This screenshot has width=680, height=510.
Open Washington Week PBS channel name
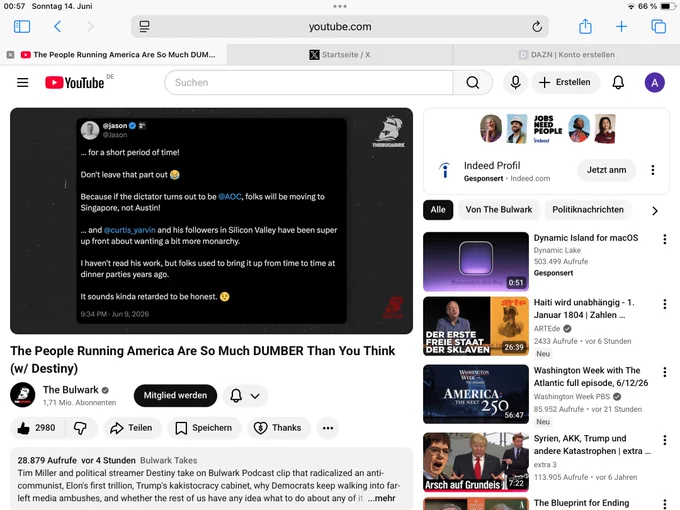pyautogui.click(x=572, y=396)
